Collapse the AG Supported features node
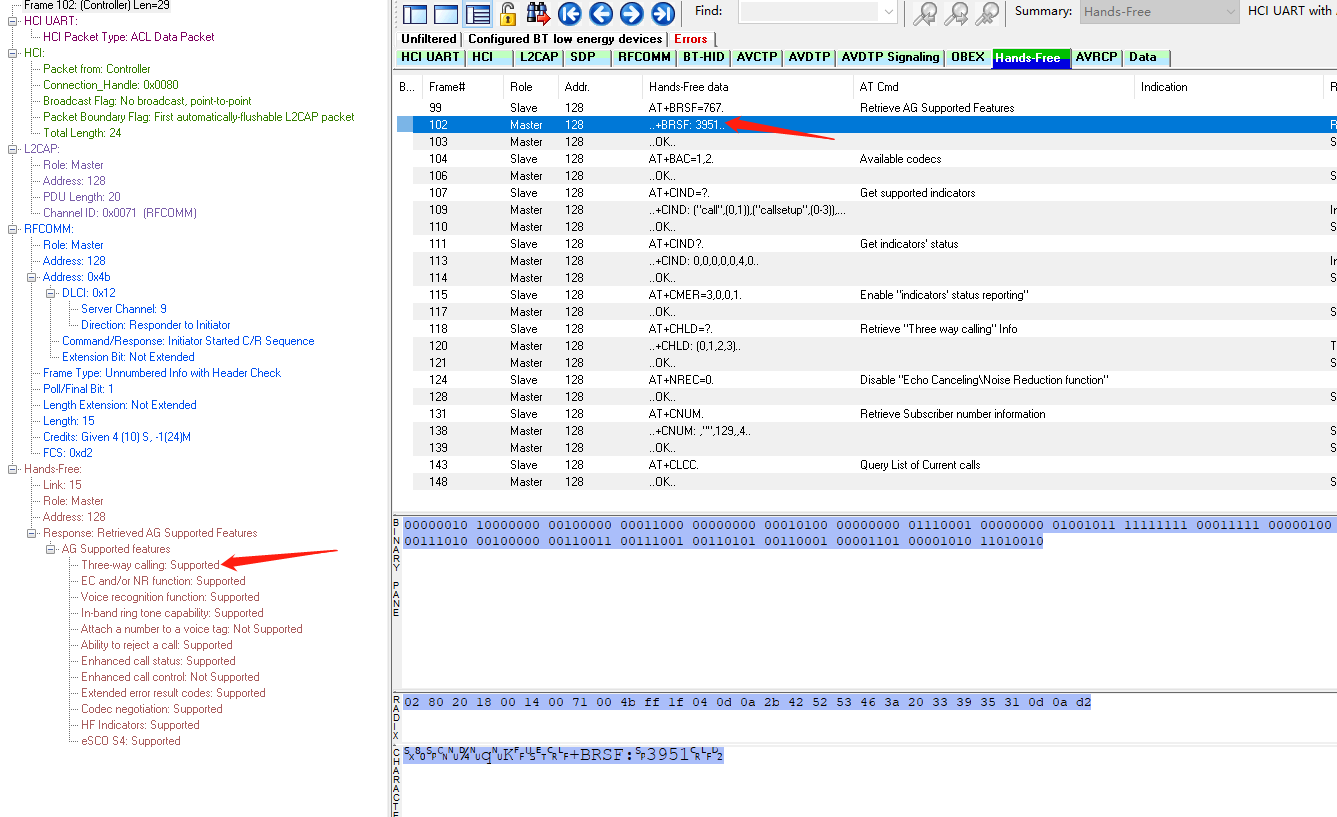 coord(51,549)
